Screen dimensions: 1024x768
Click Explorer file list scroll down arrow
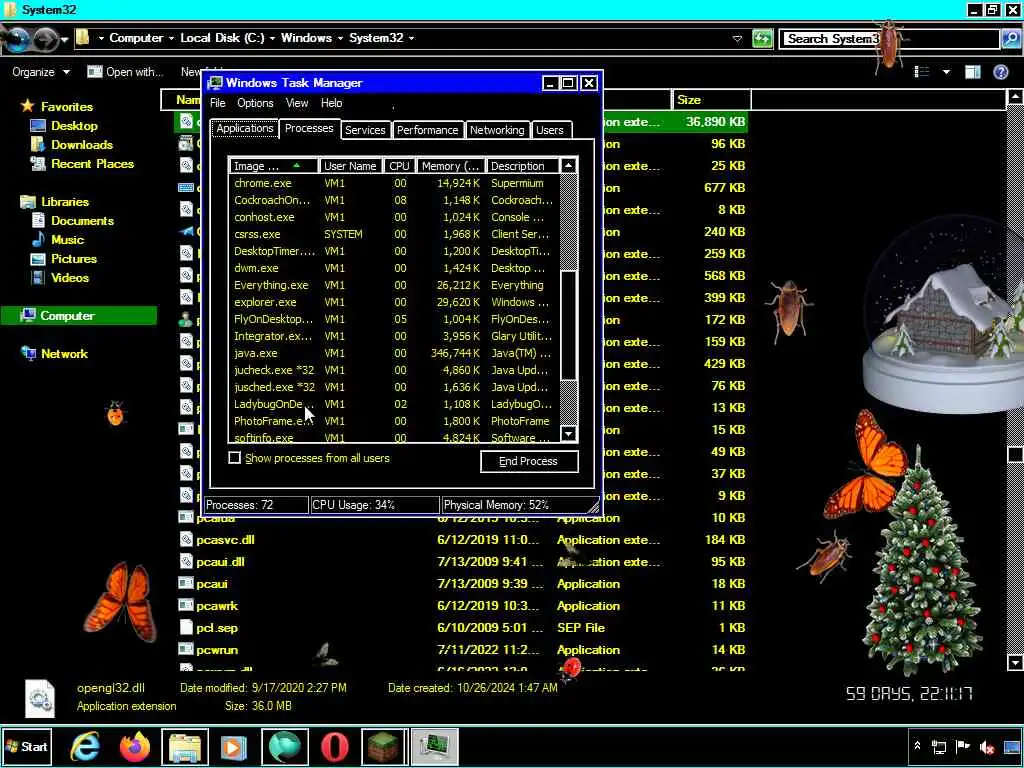coord(1015,662)
